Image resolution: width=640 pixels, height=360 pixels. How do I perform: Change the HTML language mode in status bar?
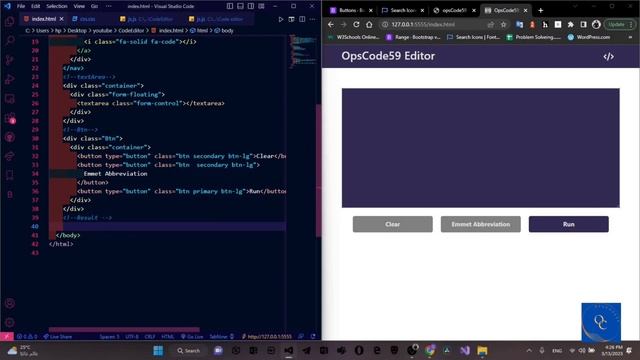click(168, 337)
